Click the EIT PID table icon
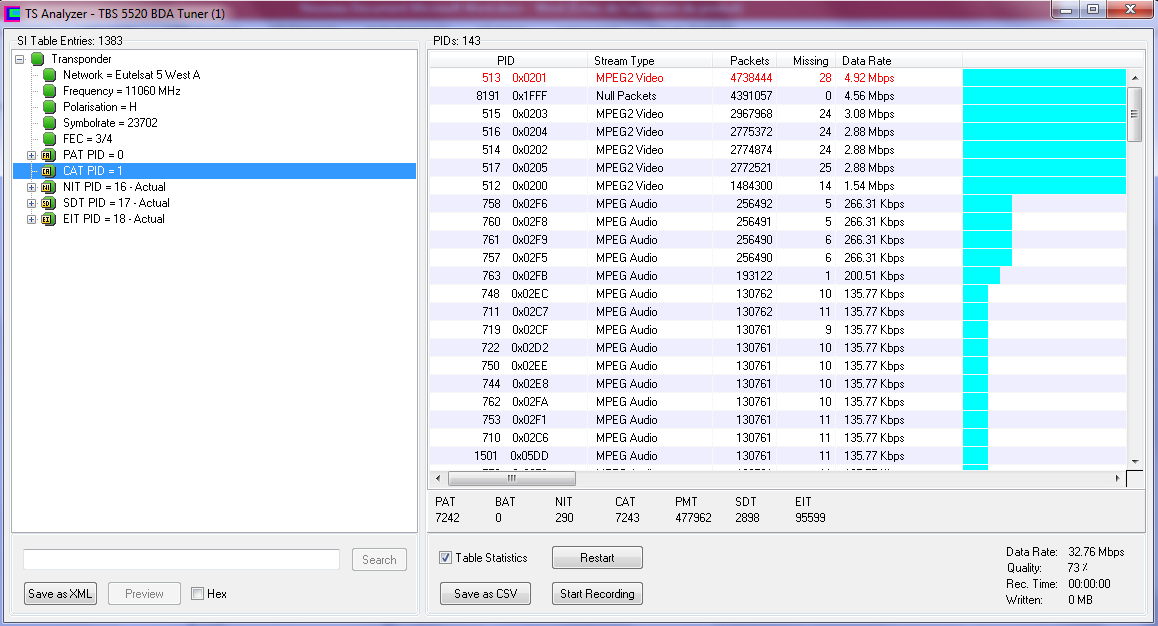The image size is (1158, 626). [47, 219]
